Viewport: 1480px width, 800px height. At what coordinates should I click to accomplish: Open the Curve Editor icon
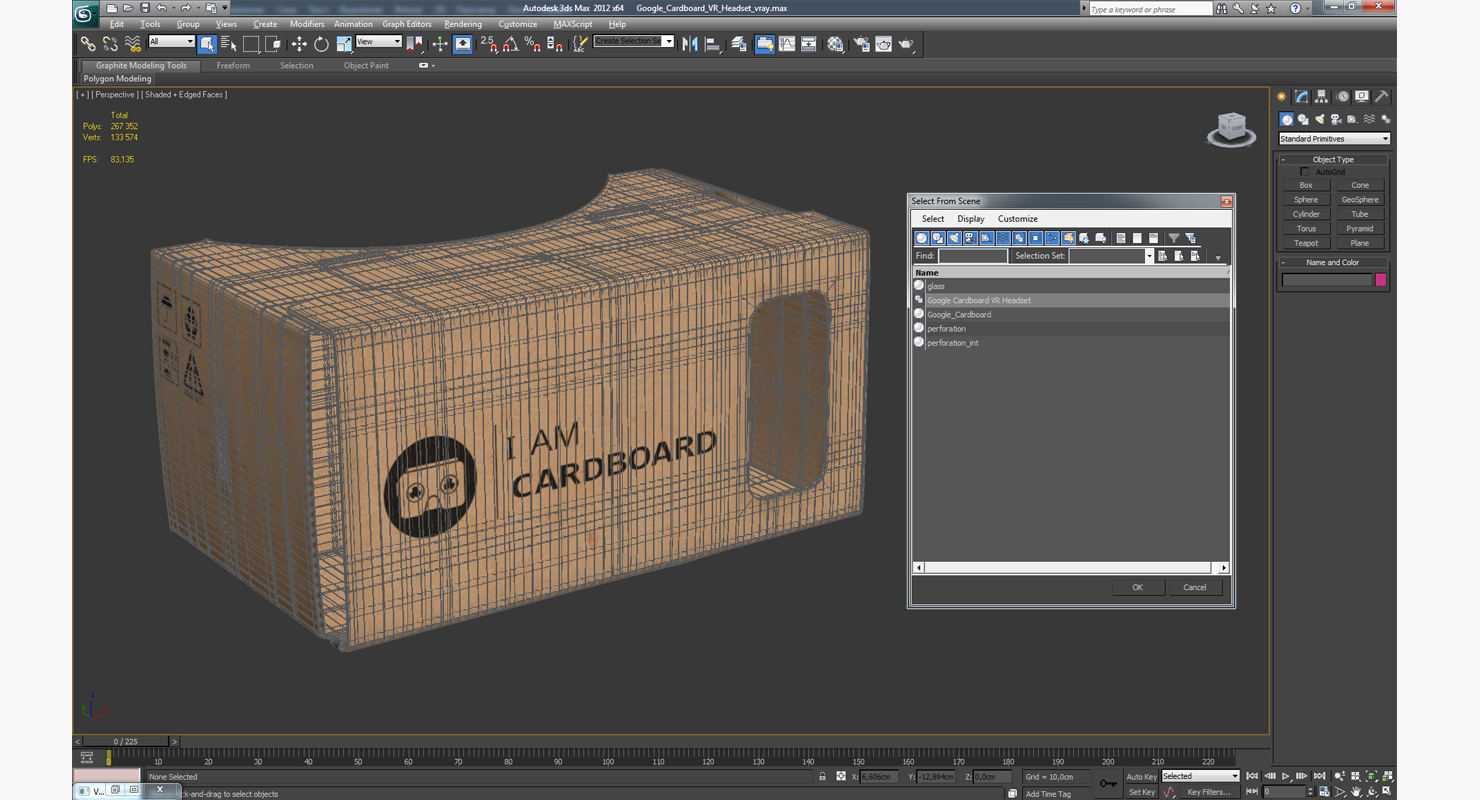click(787, 44)
